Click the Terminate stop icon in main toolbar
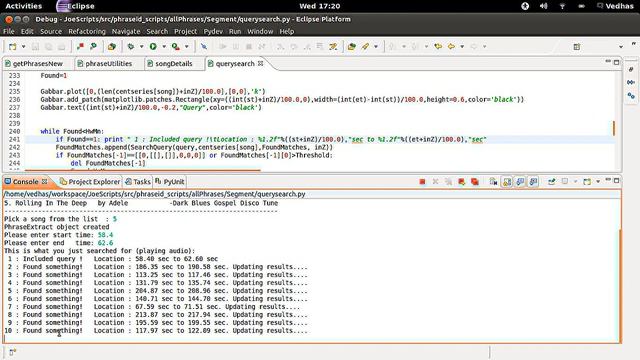The image size is (640, 360). click(249, 47)
